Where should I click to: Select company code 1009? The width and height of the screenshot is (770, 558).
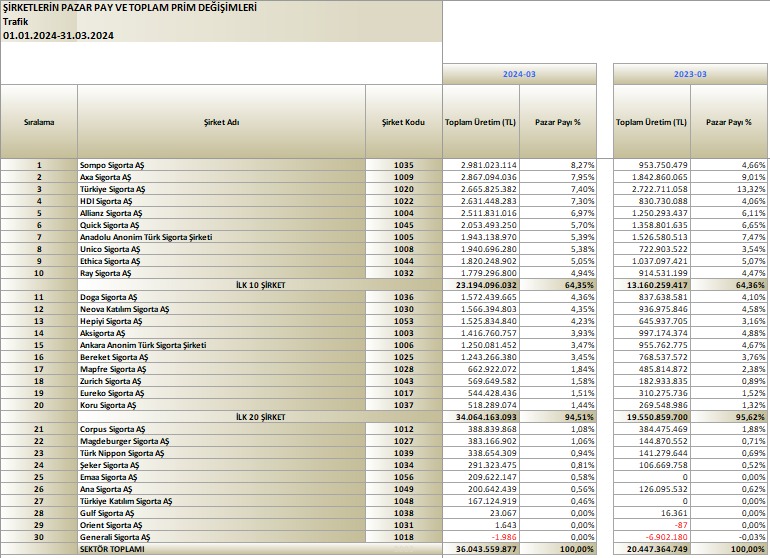coord(404,177)
